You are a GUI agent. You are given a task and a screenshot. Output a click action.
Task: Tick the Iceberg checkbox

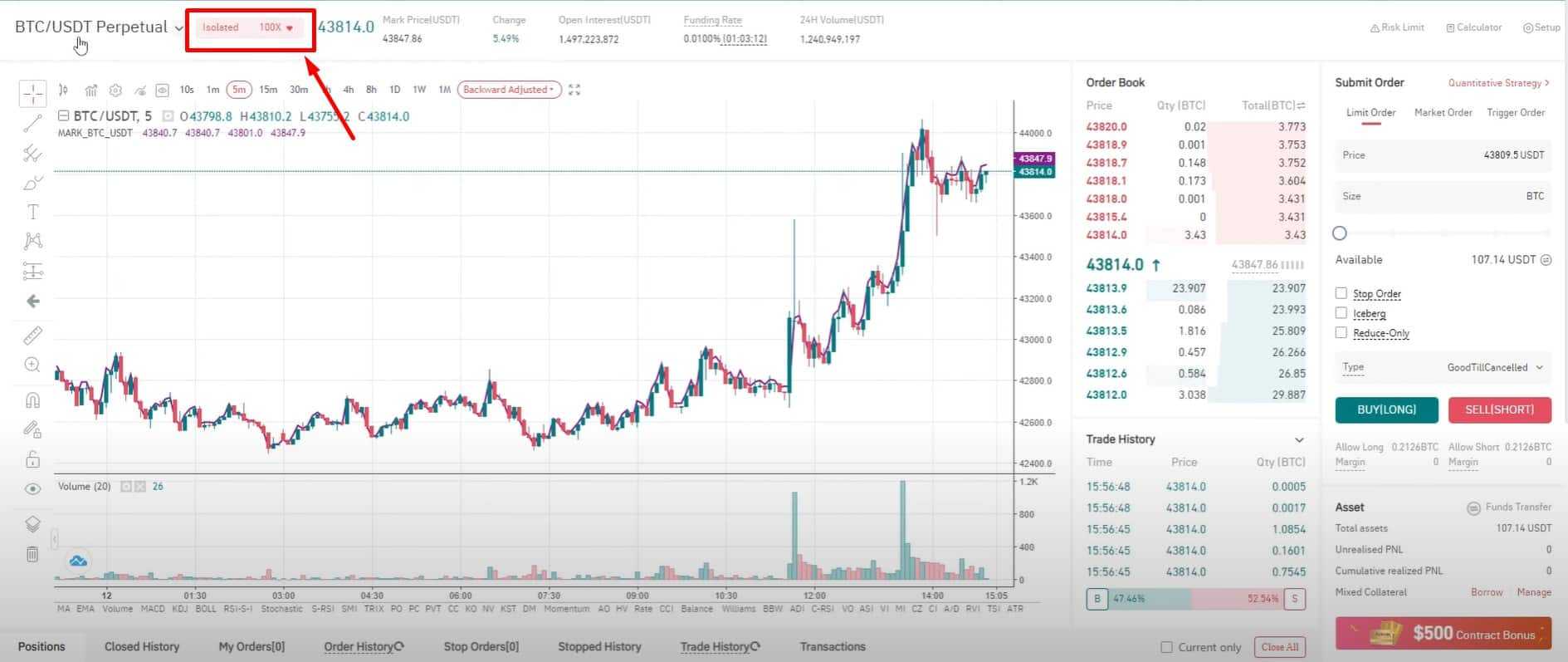coord(1341,313)
